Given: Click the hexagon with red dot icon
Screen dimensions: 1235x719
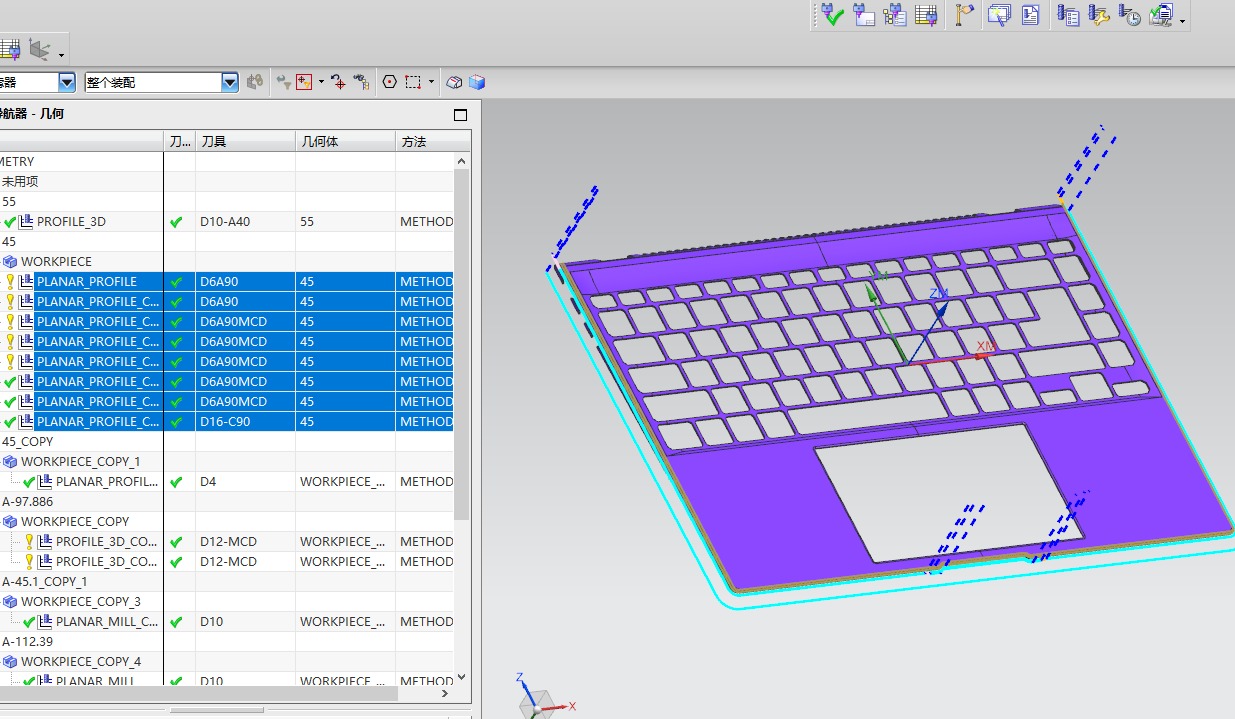Looking at the screenshot, I should click(389, 82).
